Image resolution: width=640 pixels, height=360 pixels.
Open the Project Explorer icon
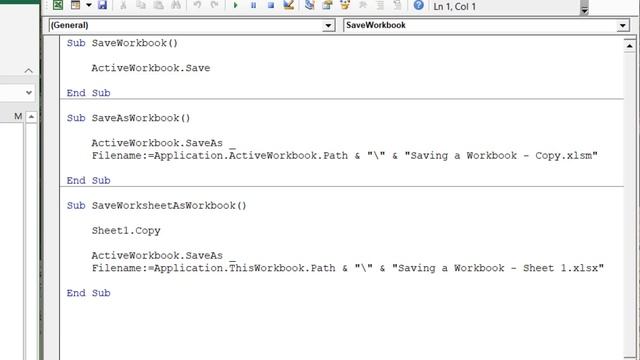[309, 5]
